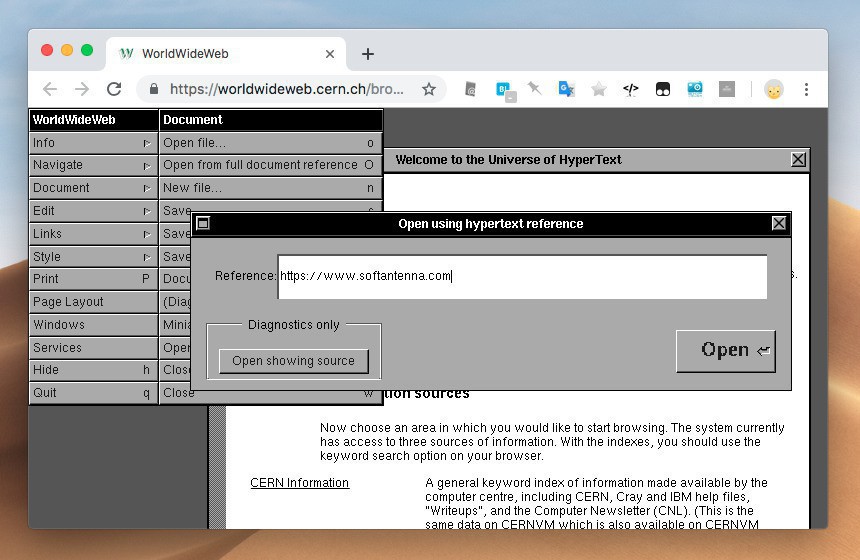
Task: Close the Open using hypertext reference dialog
Action: (779, 223)
